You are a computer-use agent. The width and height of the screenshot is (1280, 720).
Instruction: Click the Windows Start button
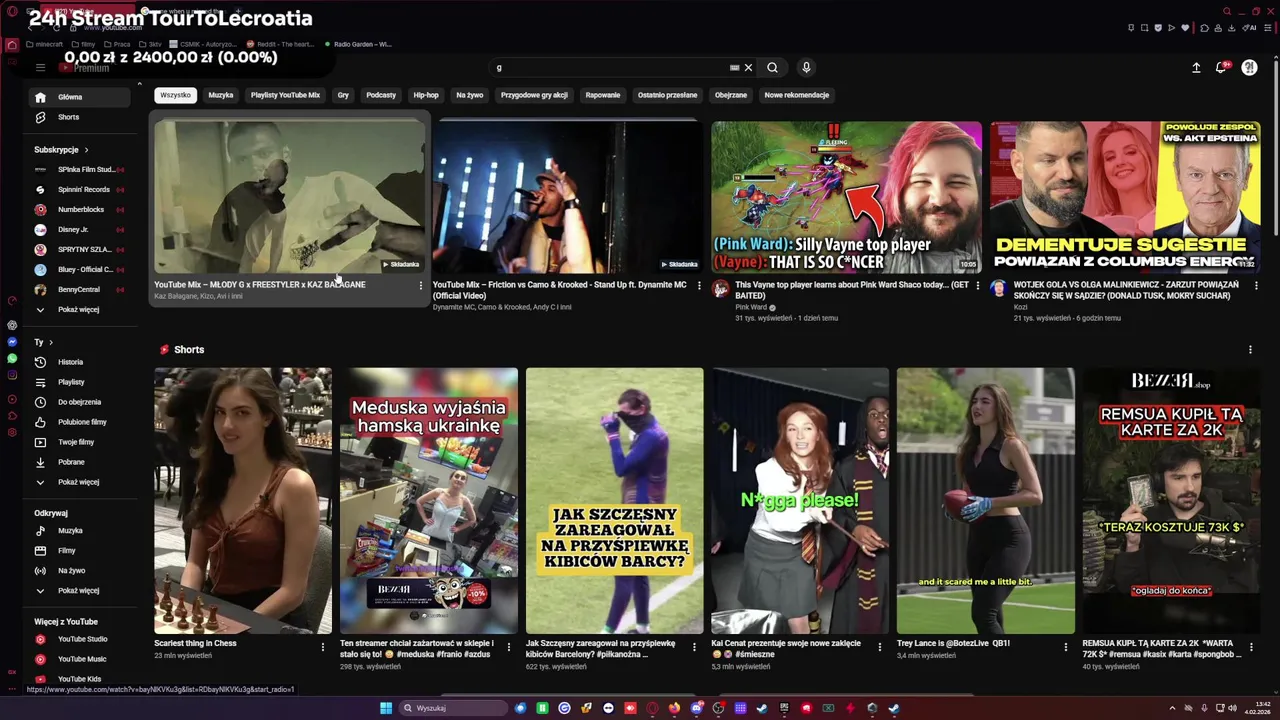pyautogui.click(x=386, y=708)
